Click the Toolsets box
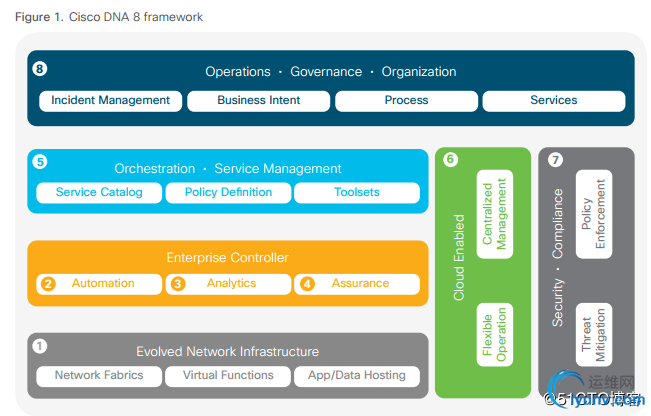651x416 pixels. (357, 193)
